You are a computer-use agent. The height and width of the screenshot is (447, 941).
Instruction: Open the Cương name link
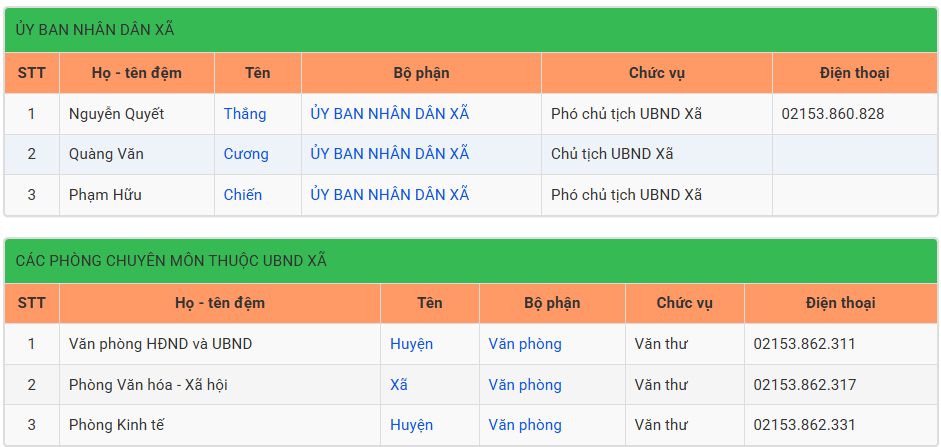tap(246, 154)
